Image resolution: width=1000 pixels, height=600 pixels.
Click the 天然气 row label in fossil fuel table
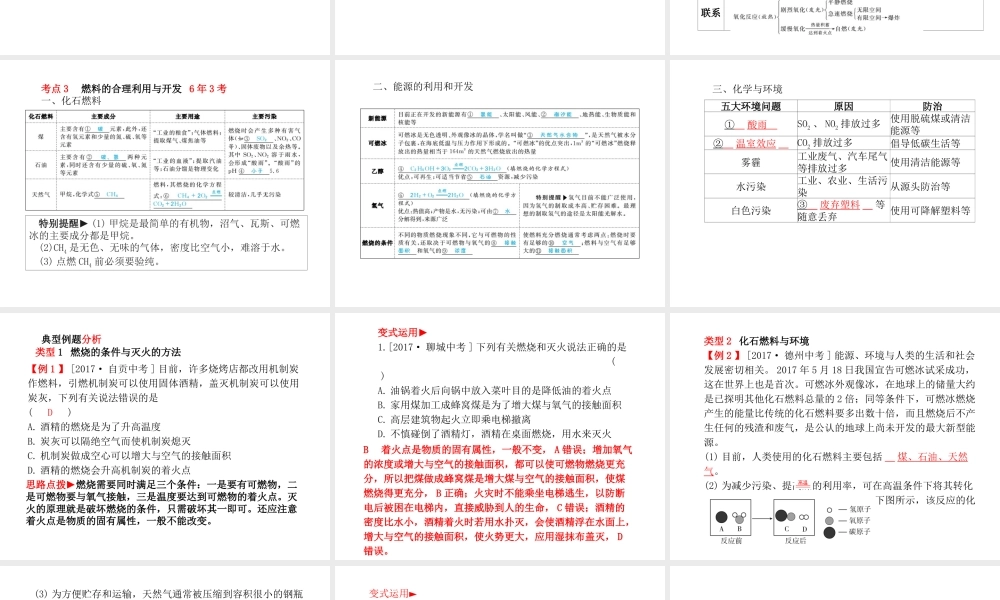coord(41,194)
